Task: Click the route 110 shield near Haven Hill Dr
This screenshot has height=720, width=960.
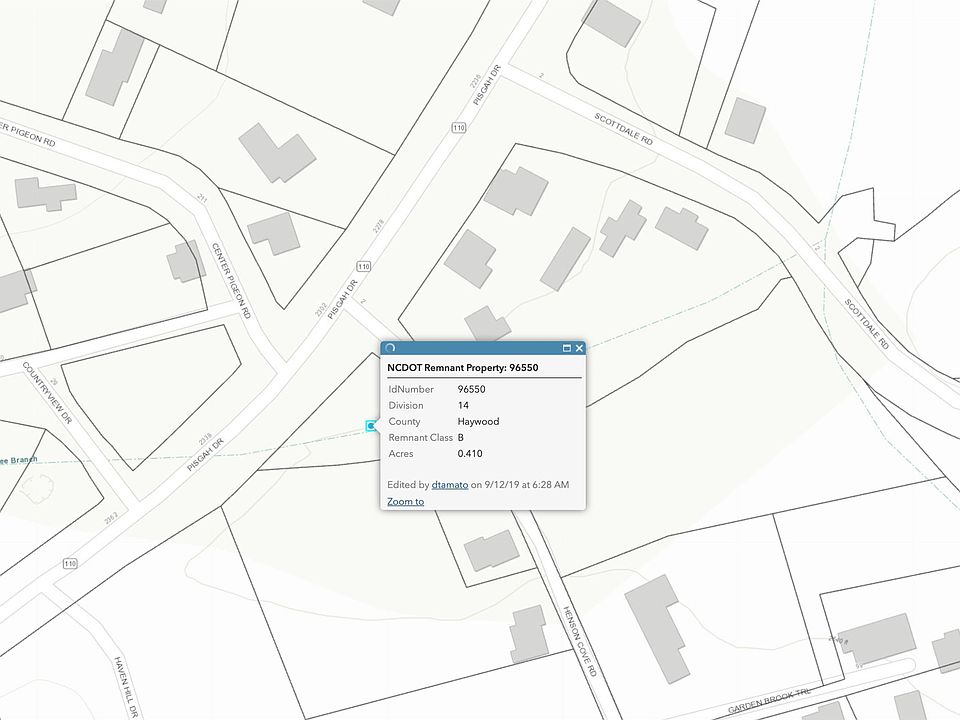Action: point(70,563)
